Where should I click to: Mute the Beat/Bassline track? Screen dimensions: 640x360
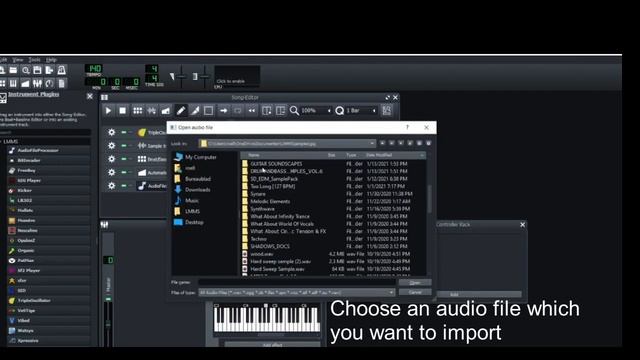click(124, 159)
